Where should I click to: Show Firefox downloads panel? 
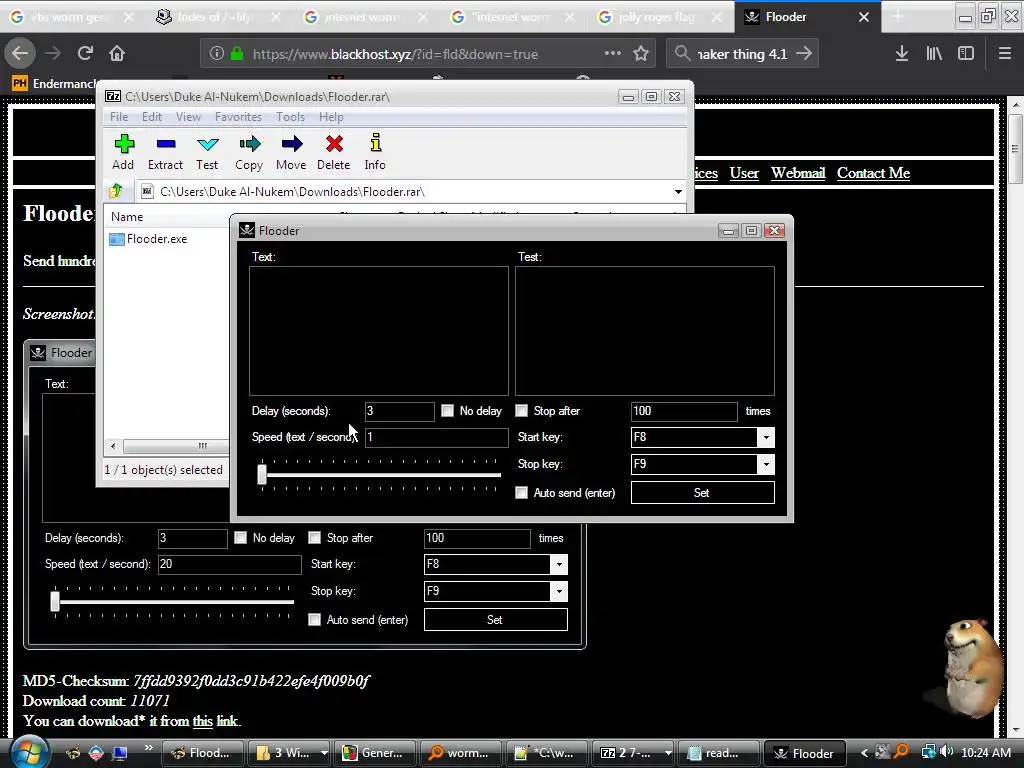pyautogui.click(x=902, y=54)
